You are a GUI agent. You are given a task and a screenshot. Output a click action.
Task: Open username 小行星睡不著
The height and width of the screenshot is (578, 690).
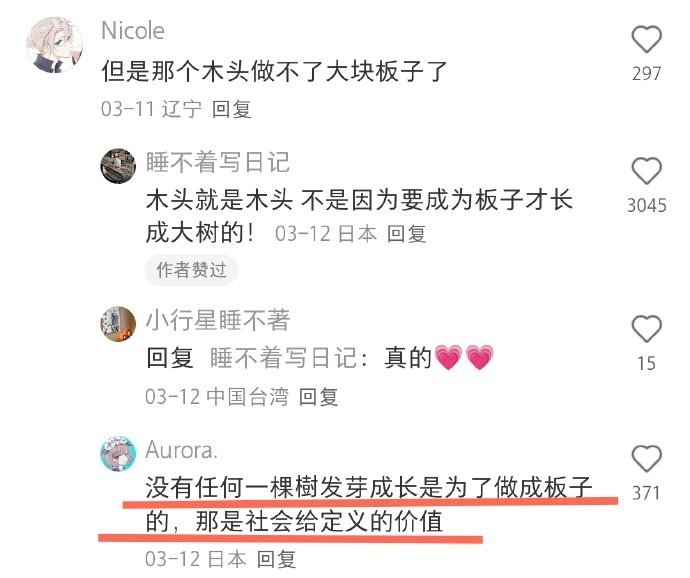tap(218, 320)
